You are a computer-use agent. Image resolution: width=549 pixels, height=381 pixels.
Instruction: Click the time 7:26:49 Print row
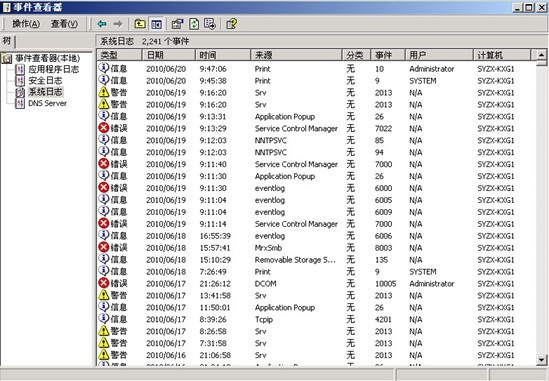point(213,272)
